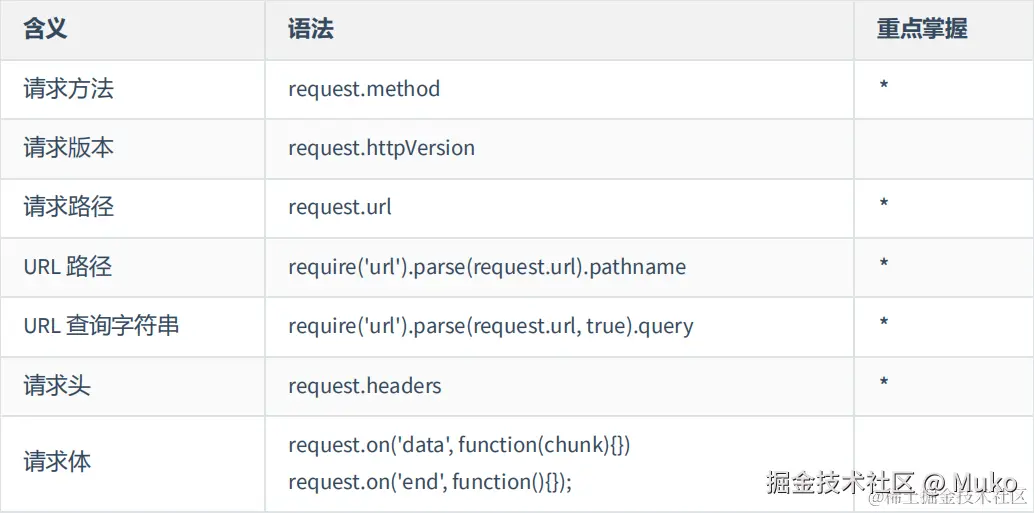Click the asterisk in the 请求方法 row
The image size is (1034, 513).
point(884,87)
